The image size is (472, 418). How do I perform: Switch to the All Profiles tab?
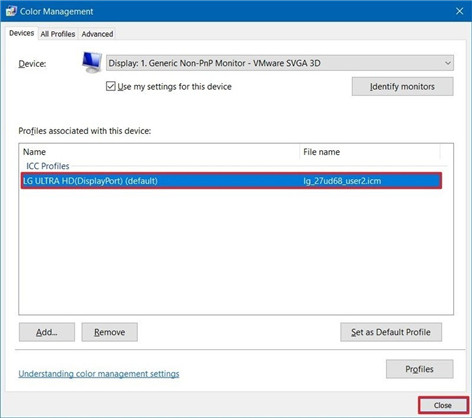(58, 34)
